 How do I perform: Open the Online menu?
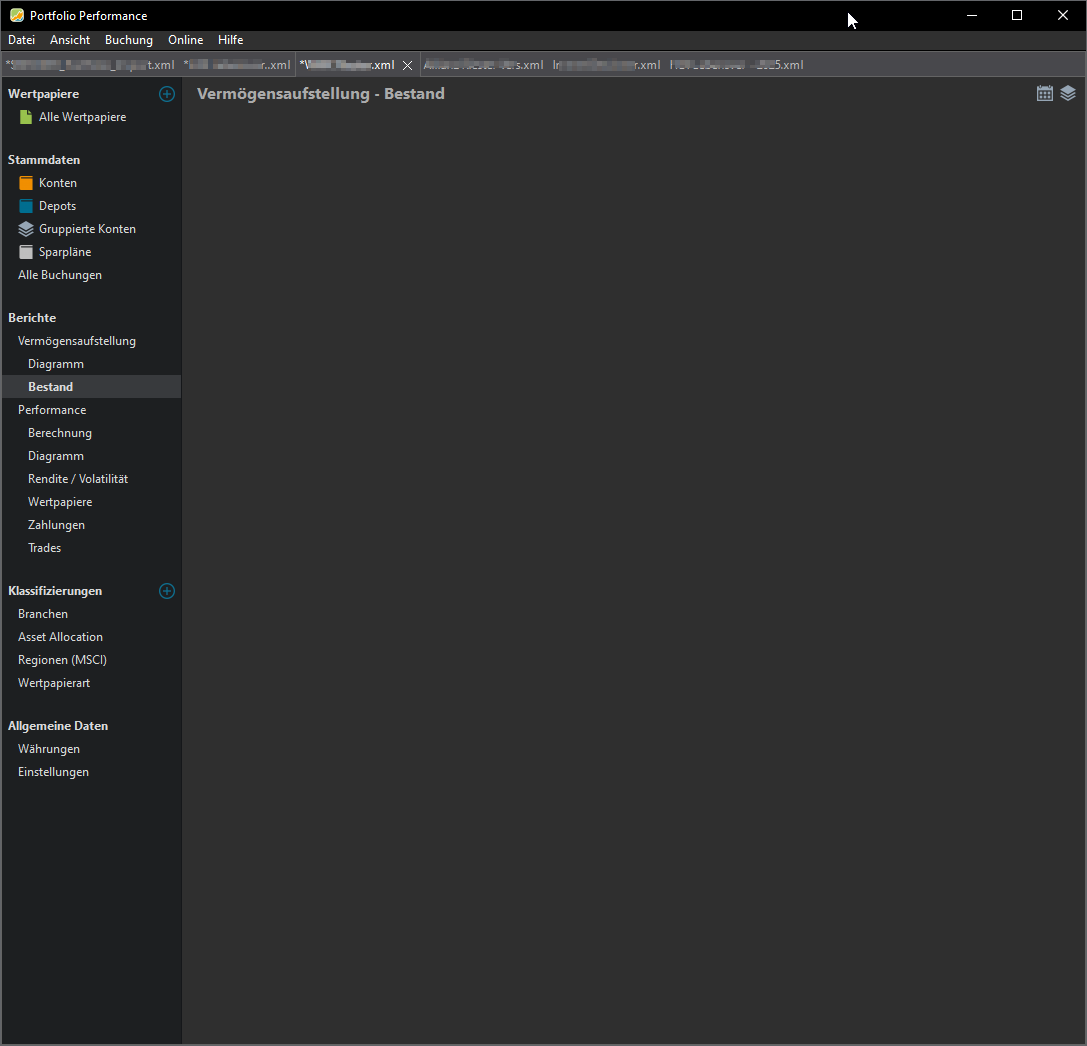tap(185, 40)
